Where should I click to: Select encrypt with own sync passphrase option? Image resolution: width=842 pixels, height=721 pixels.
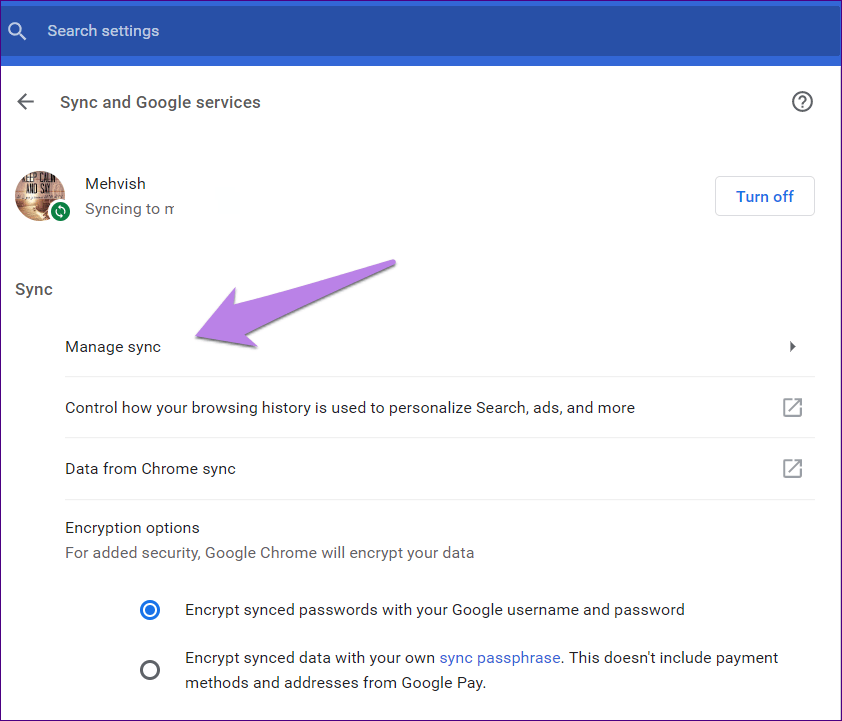[150, 669]
